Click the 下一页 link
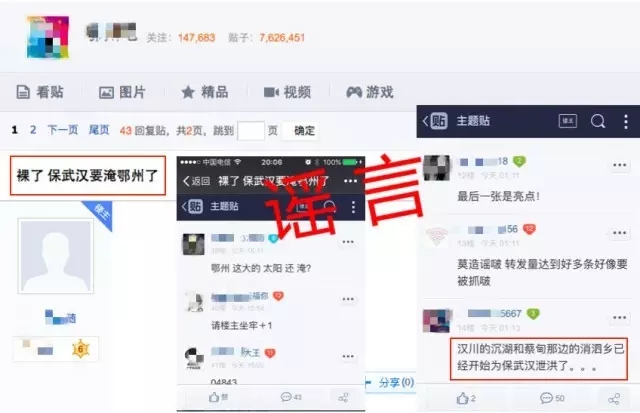Viewport: 640px width, 413px height. (x=63, y=130)
